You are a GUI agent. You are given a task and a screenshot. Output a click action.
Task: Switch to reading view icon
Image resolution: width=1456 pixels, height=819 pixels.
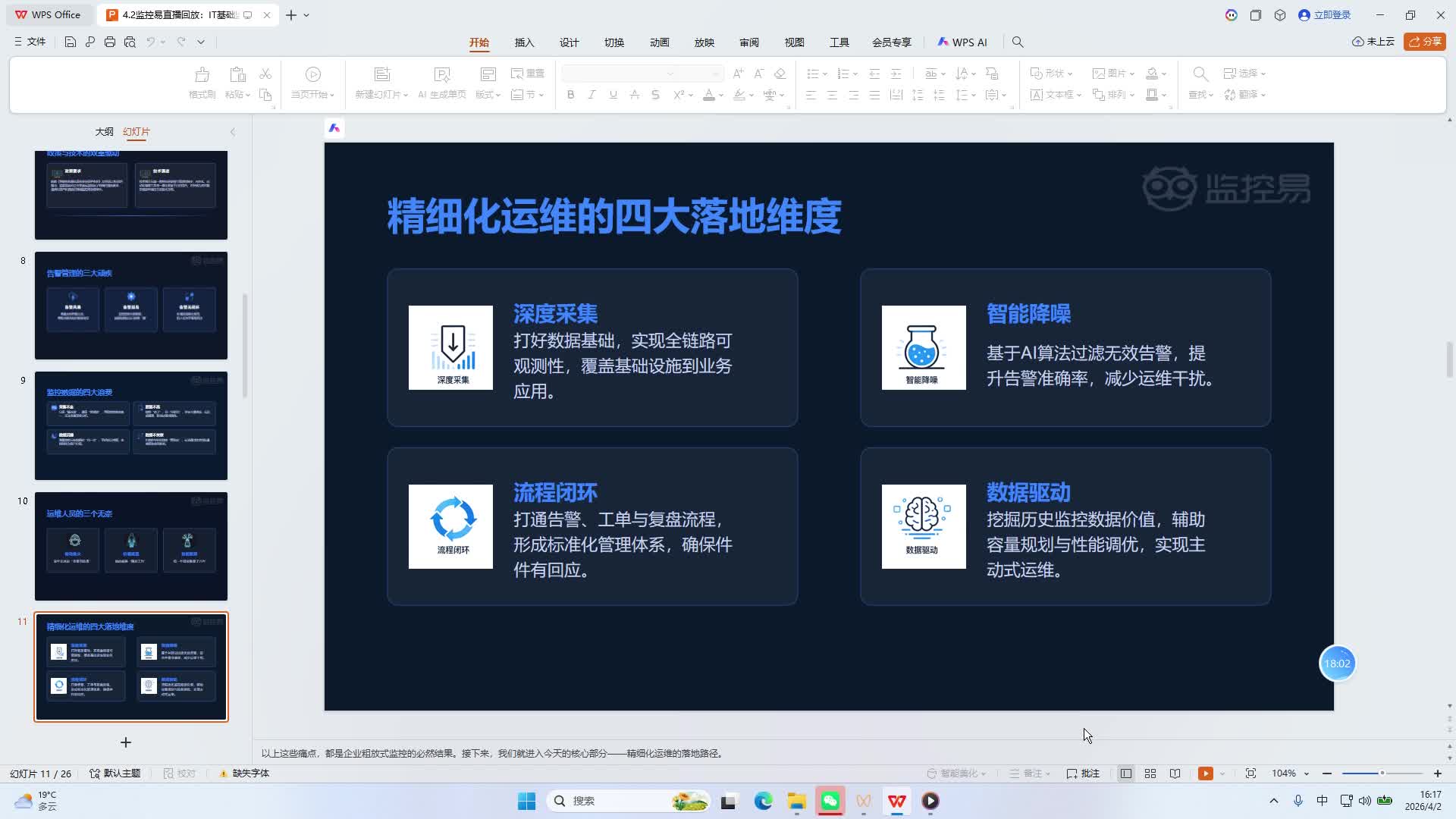point(1175,773)
